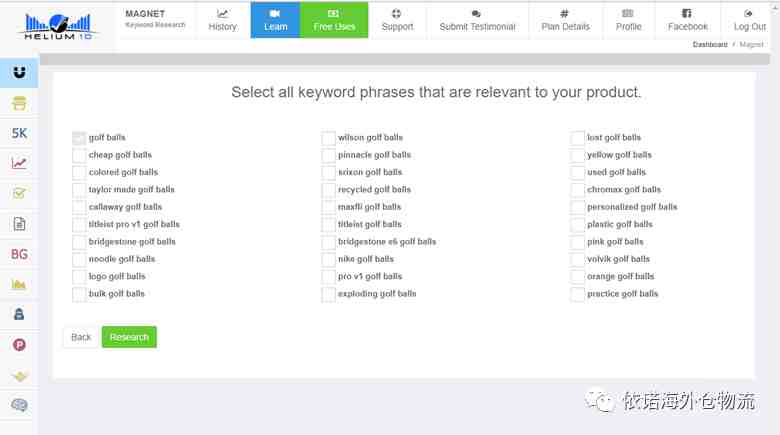Open the brain-shaped sidebar icon
Image resolution: width=780 pixels, height=435 pixels.
tap(19, 405)
